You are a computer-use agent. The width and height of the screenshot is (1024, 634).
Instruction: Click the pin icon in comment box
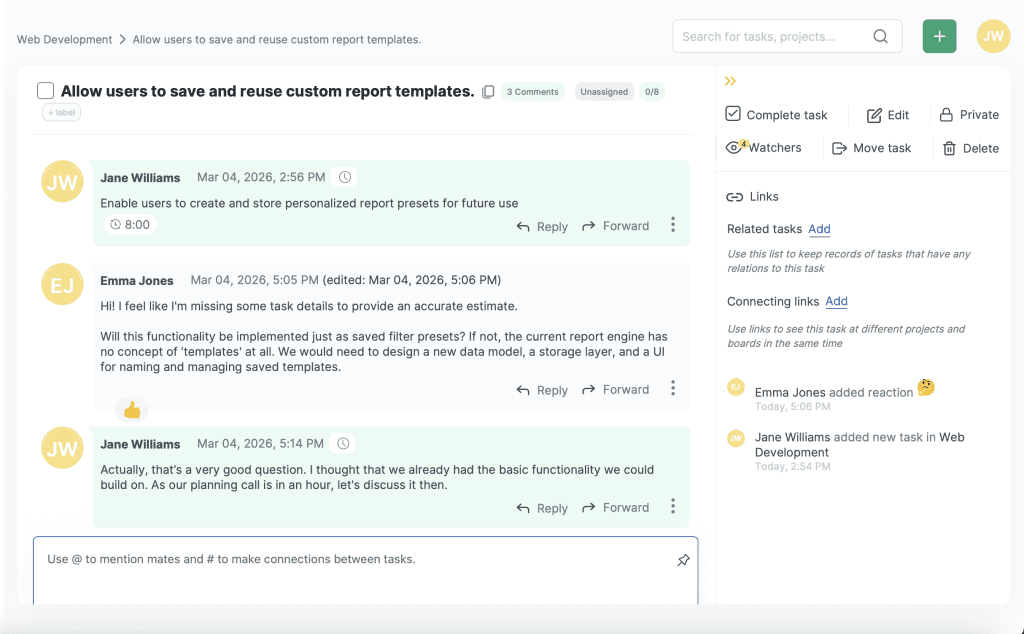[683, 560]
